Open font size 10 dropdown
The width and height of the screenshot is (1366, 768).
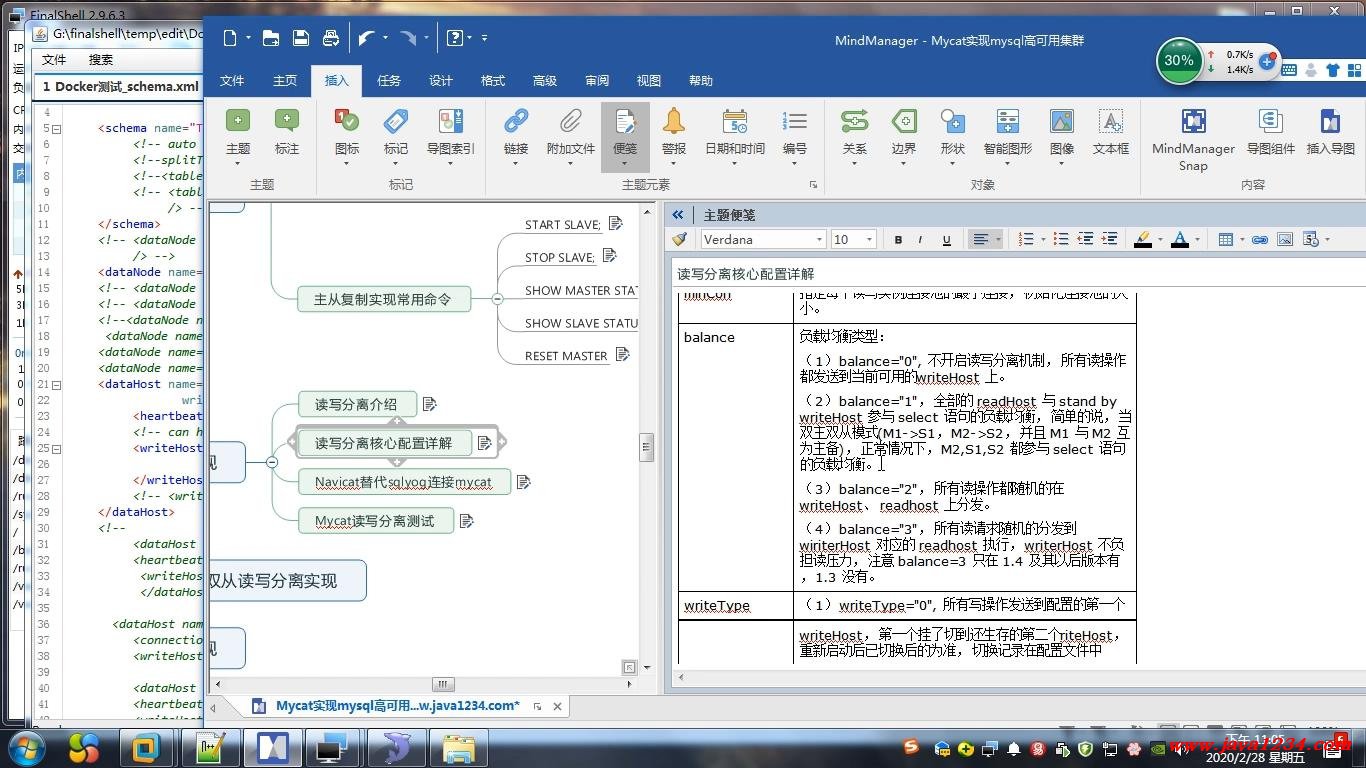(869, 239)
